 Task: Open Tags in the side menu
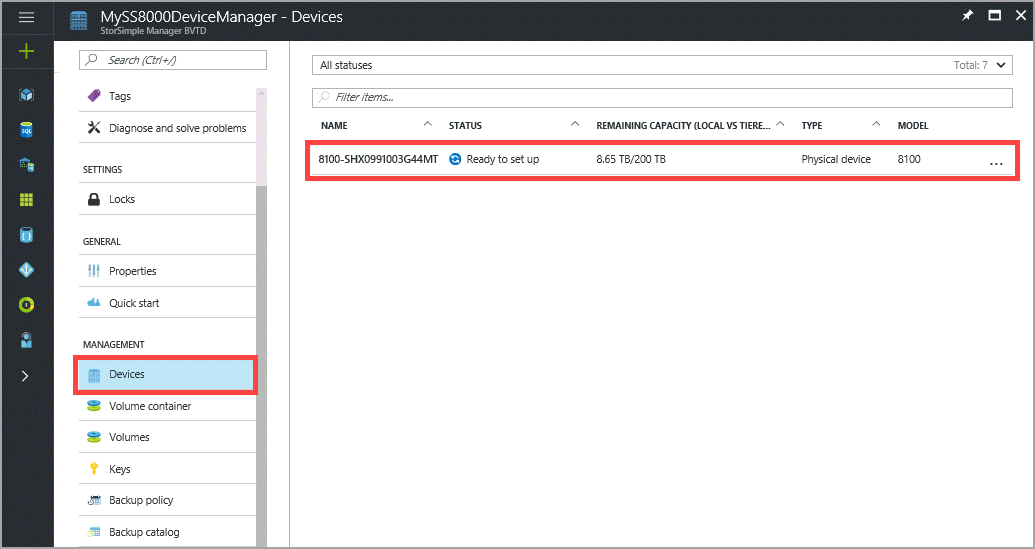[x=168, y=96]
